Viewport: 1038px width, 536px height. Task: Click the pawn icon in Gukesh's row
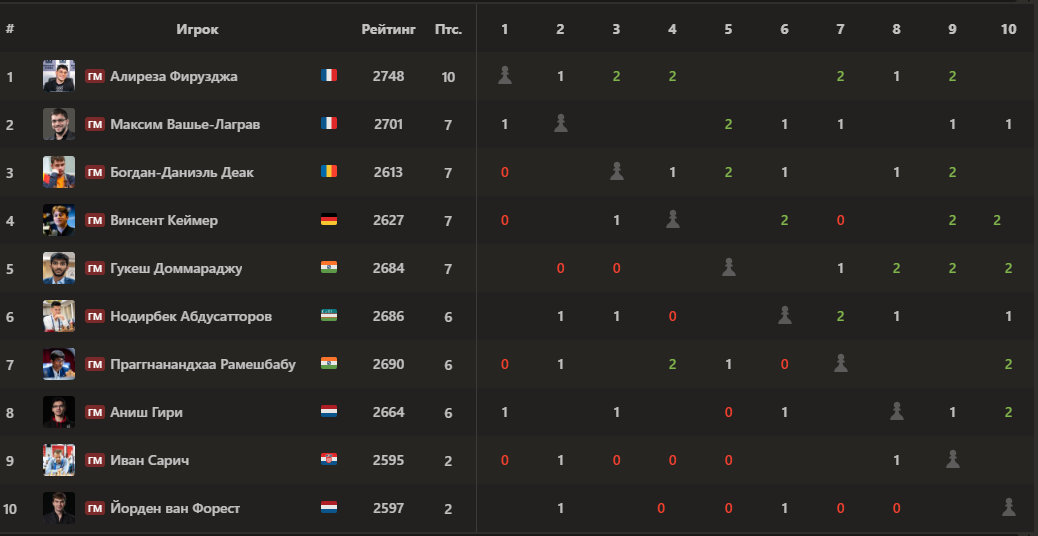pos(728,267)
